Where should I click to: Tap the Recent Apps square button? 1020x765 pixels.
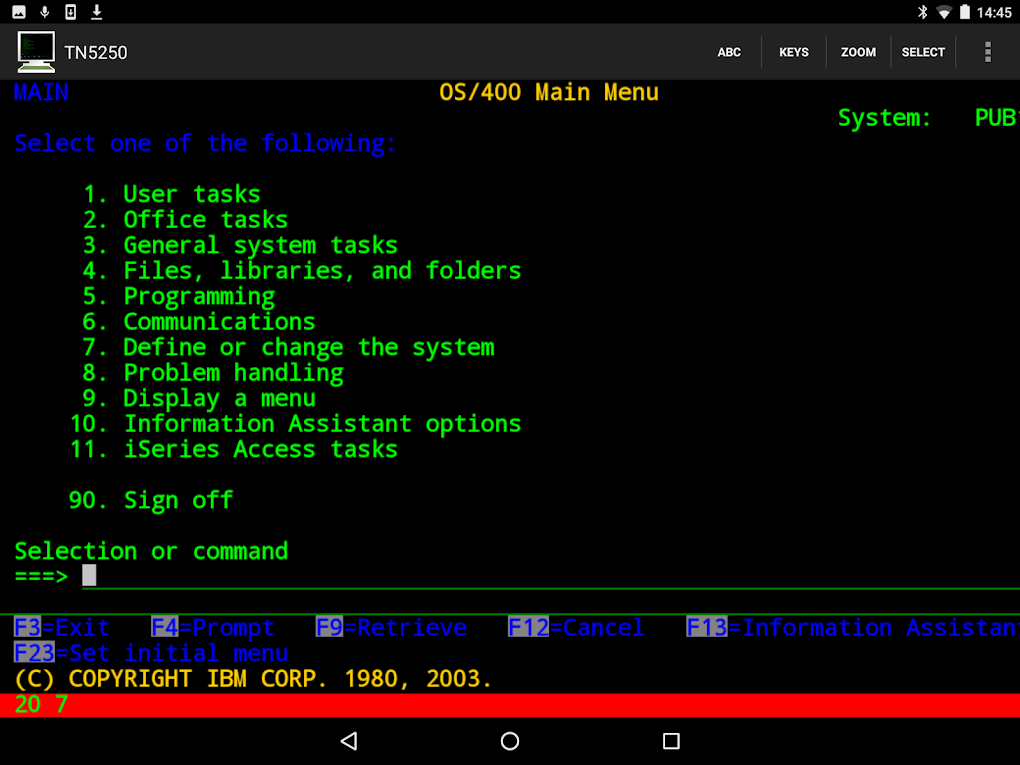669,741
